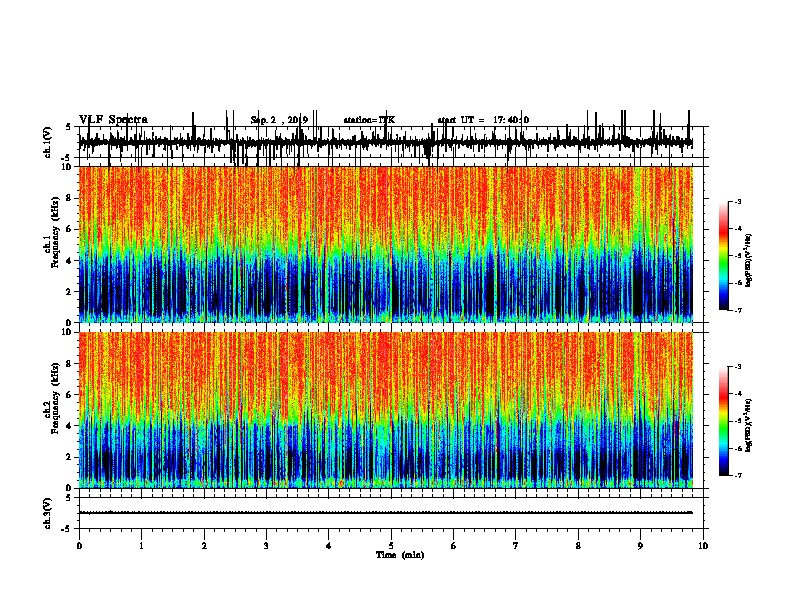The image size is (792, 612).
Task: Click the "ch.1(V)" waveform axis label
Action: (x=48, y=142)
